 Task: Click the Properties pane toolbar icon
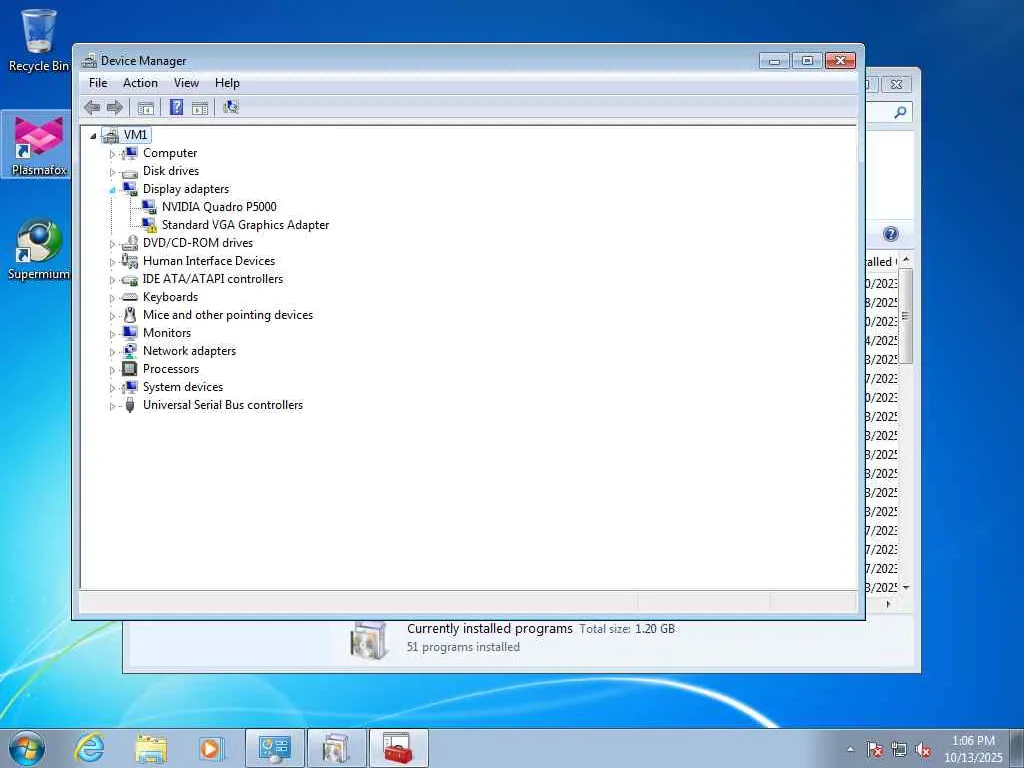(x=200, y=108)
